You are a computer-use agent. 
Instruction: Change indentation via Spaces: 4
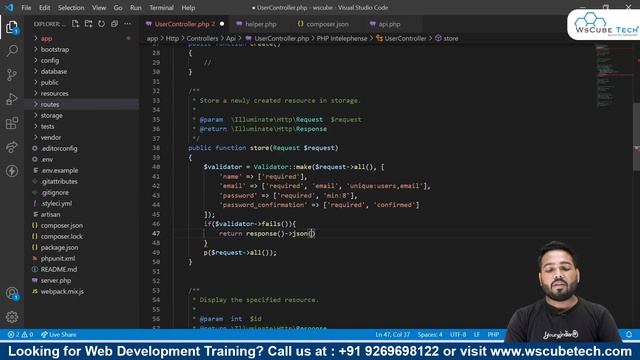click(x=430, y=334)
